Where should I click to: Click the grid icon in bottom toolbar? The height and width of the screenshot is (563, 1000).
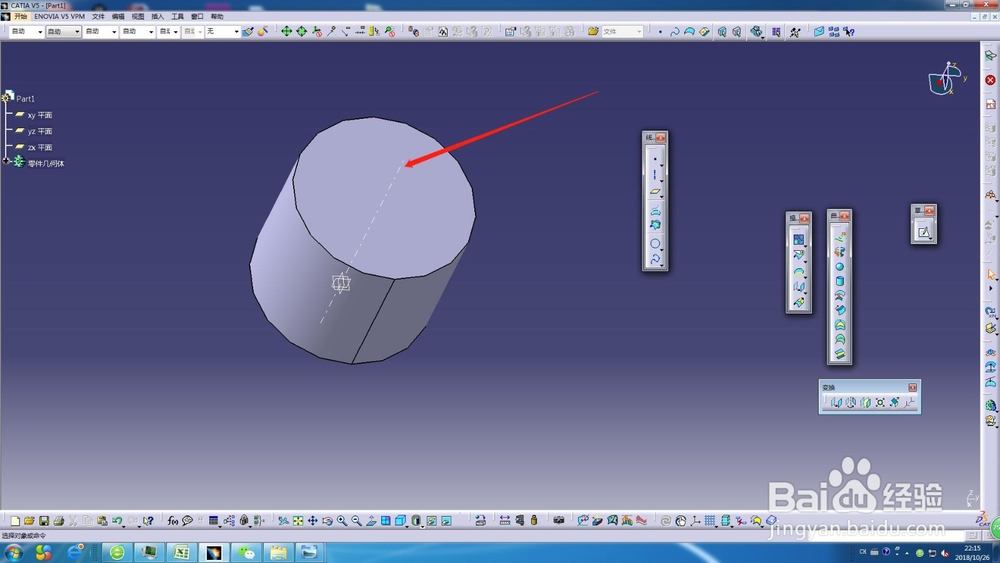coord(710,521)
